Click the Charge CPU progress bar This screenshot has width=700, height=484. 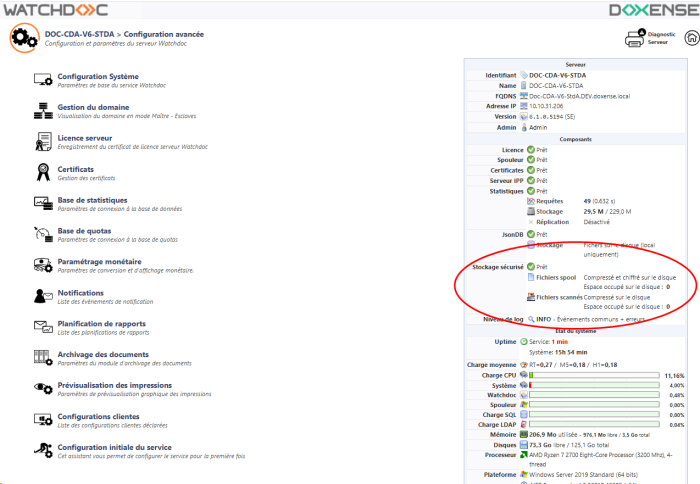599,375
